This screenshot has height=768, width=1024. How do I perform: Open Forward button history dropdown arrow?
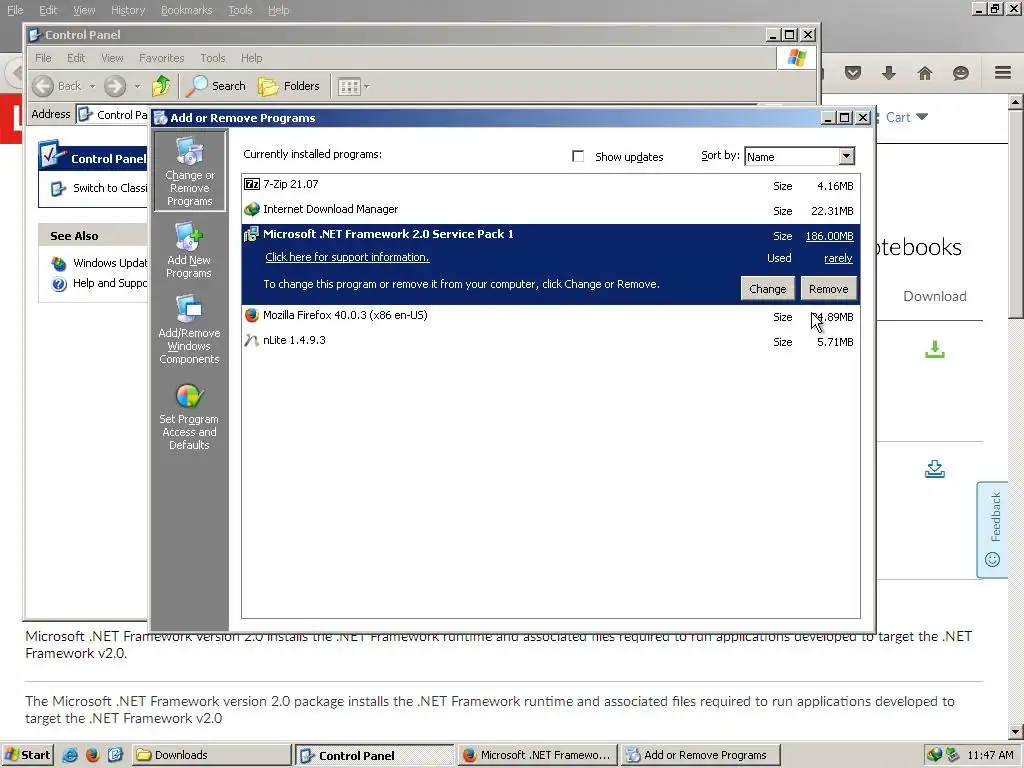click(x=137, y=86)
